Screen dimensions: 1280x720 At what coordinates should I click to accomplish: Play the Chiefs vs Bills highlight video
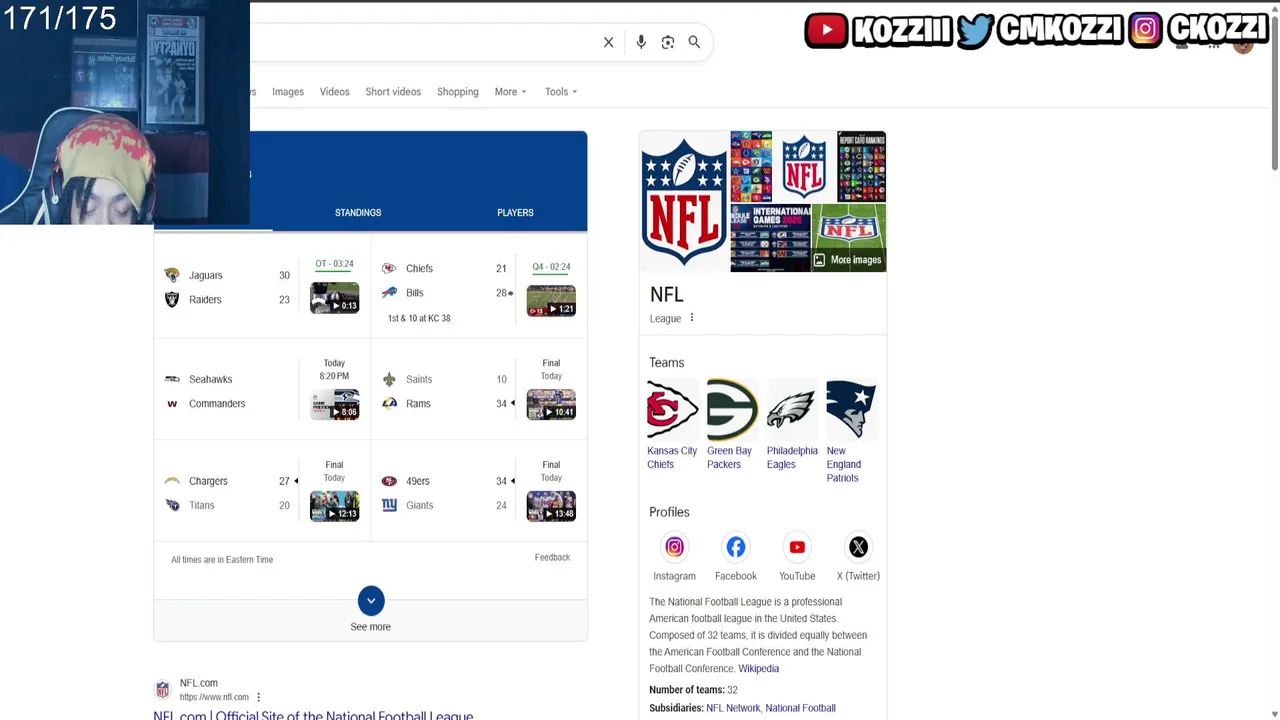(x=551, y=300)
